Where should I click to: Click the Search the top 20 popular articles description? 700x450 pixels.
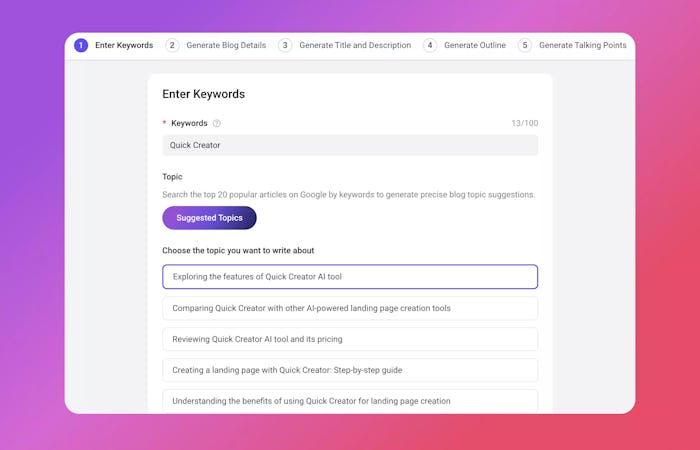pyautogui.click(x=349, y=195)
